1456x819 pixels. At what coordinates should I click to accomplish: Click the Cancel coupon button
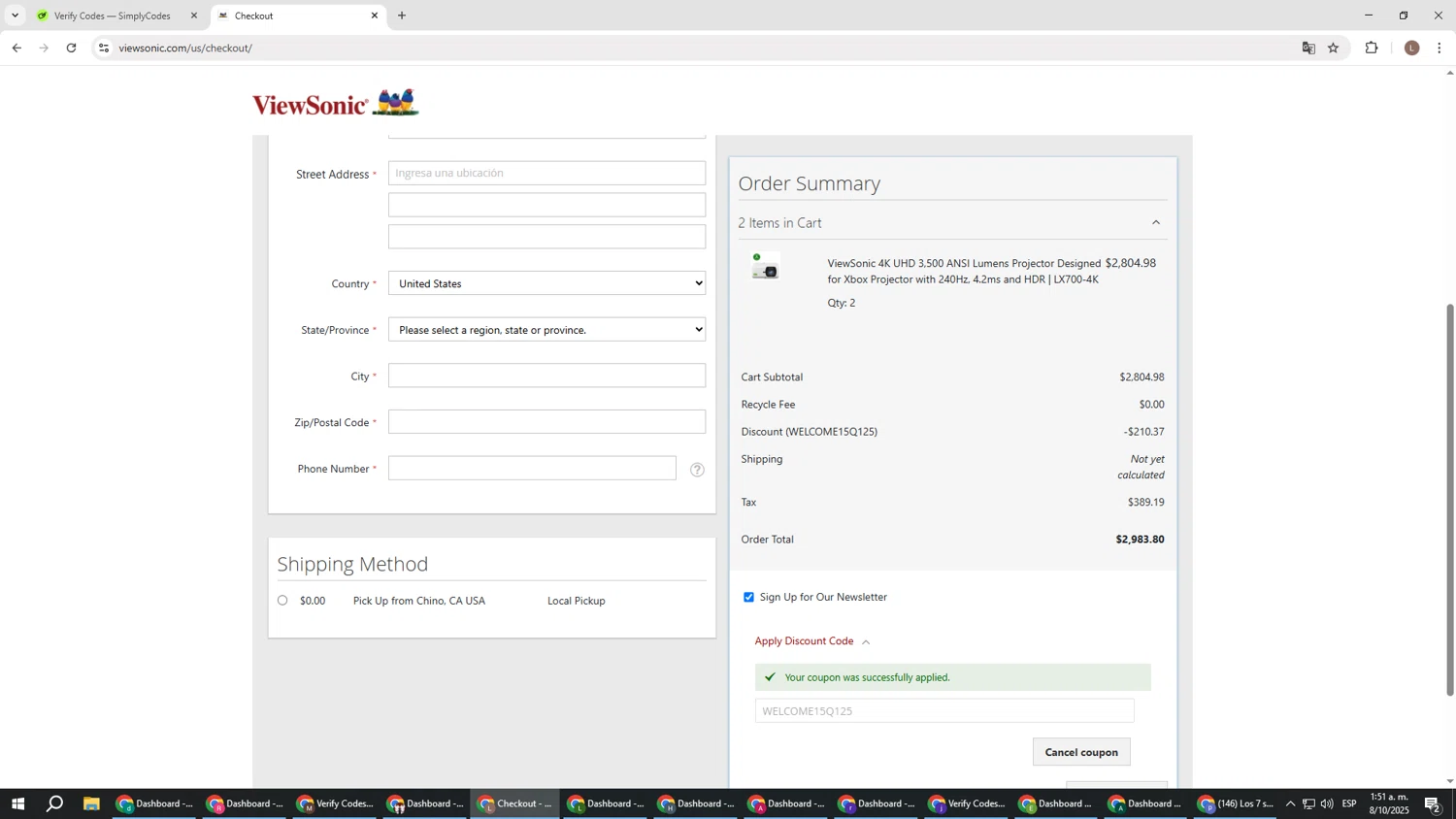click(x=1081, y=752)
